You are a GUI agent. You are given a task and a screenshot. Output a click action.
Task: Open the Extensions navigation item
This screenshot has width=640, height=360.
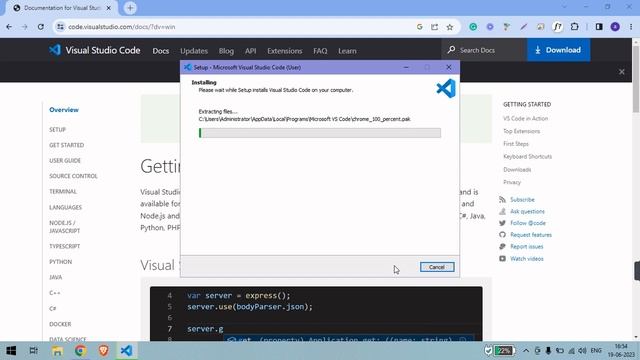(284, 51)
